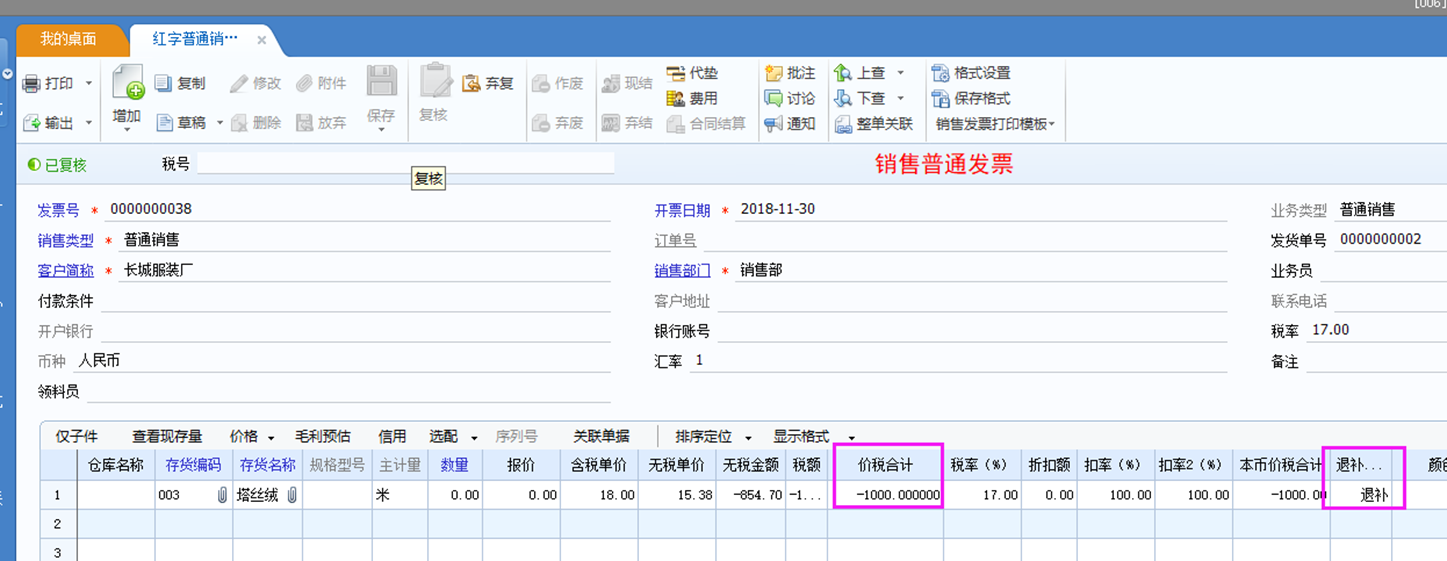Click the 信用 button
Image resolution: width=1447 pixels, height=561 pixels.
click(x=392, y=436)
